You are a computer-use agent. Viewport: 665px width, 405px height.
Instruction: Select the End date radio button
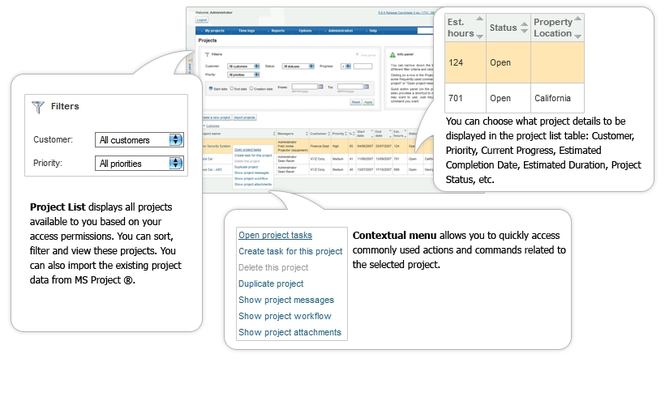click(x=232, y=89)
